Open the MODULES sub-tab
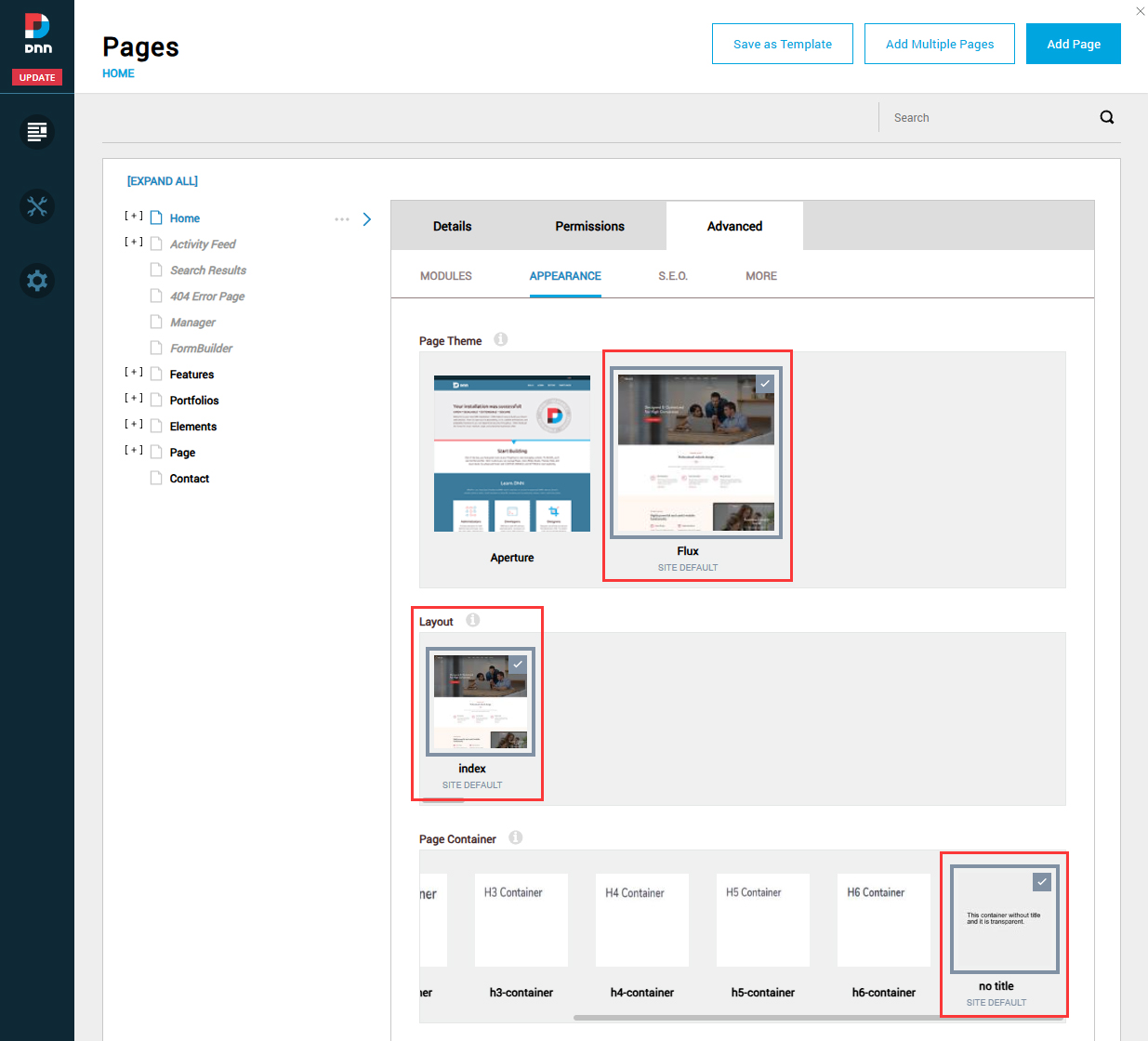1148x1041 pixels. 446,276
